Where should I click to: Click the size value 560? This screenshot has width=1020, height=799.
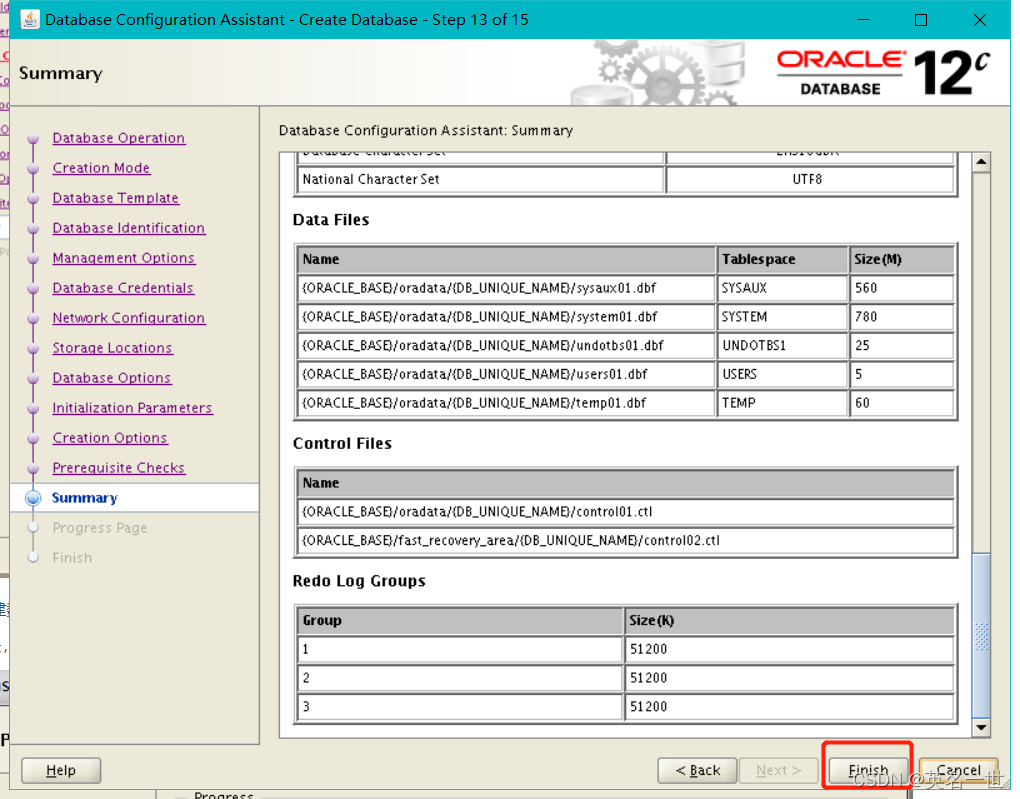tap(902, 288)
